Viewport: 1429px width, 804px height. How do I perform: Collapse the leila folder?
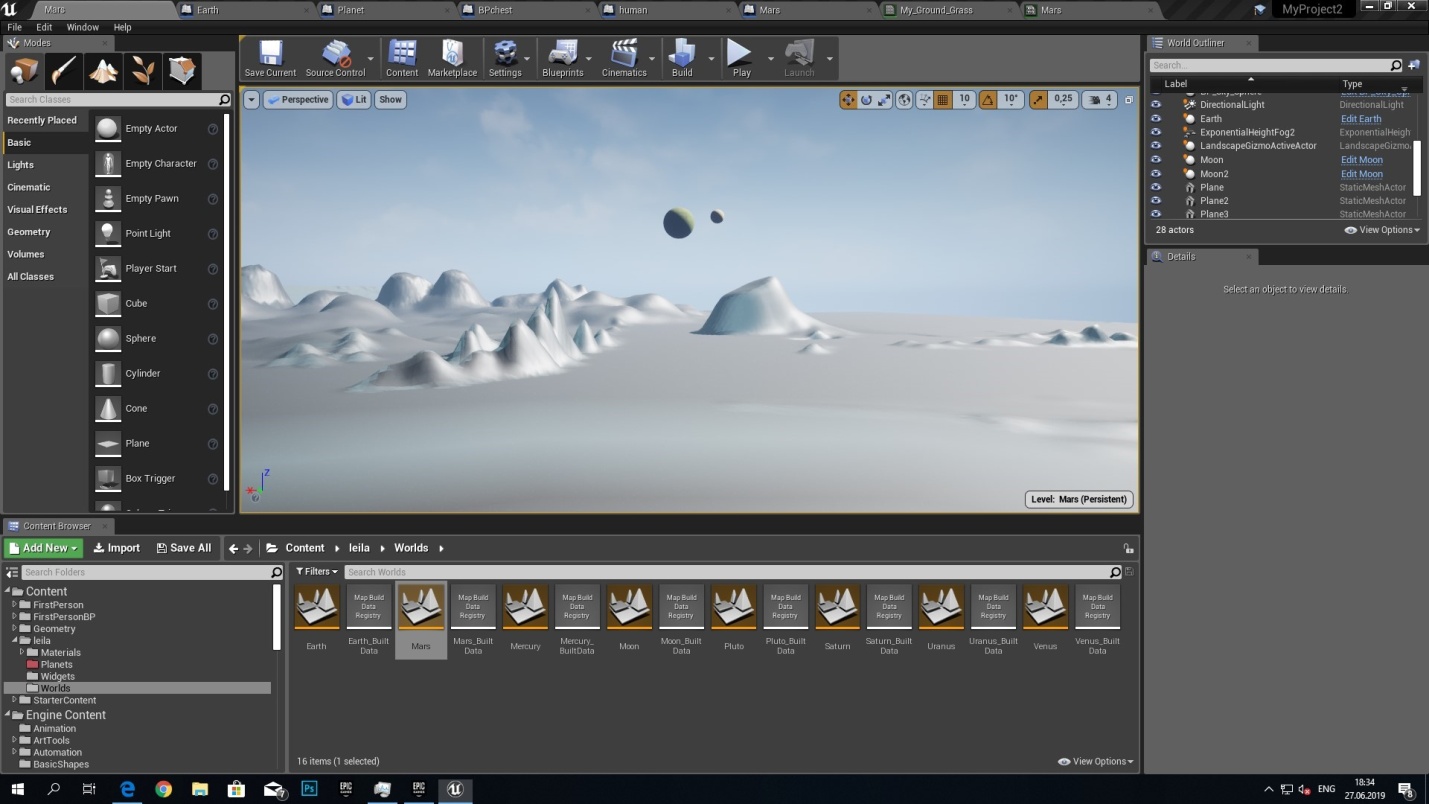14,640
